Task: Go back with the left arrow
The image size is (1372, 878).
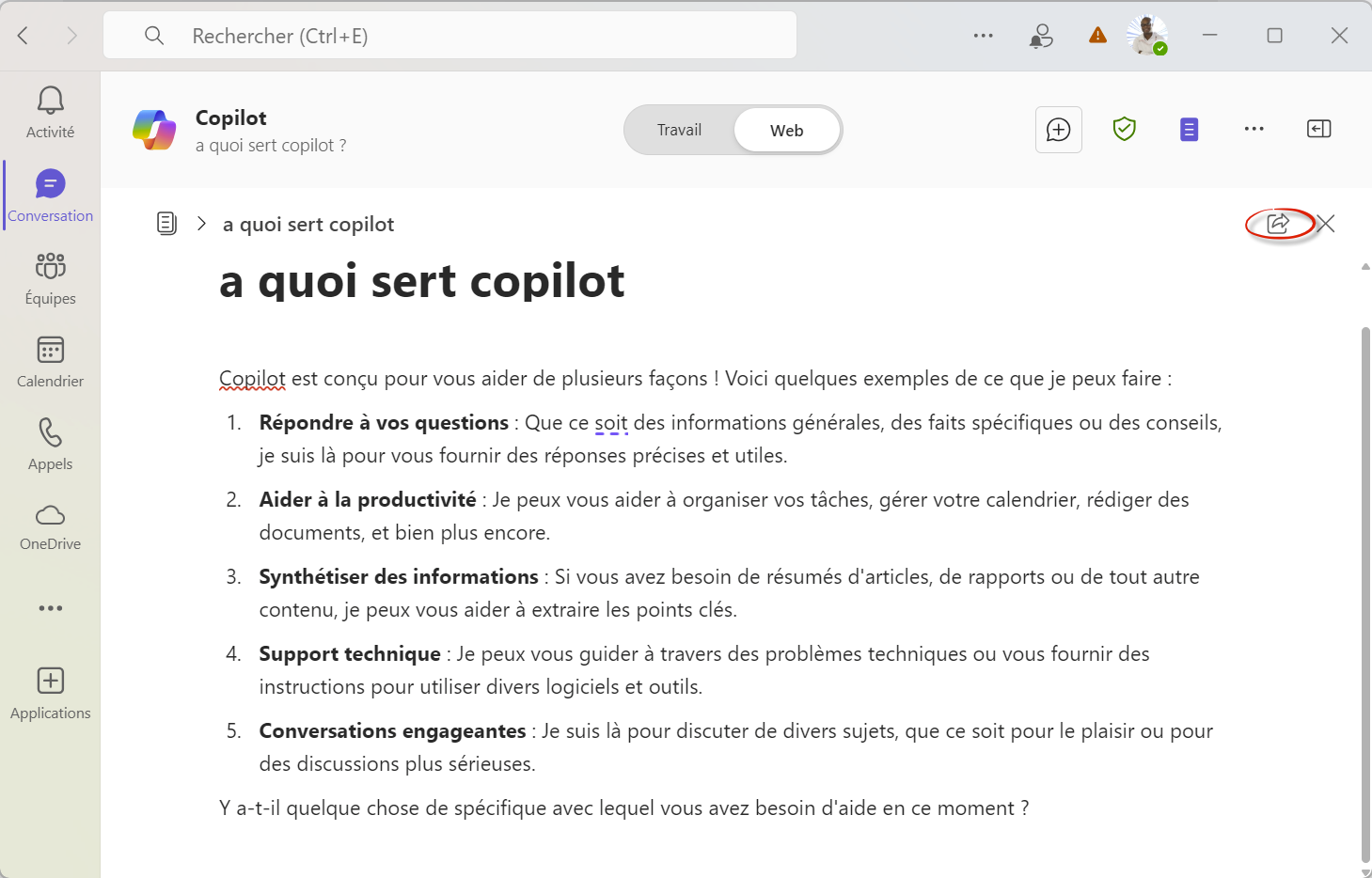Action: [24, 36]
